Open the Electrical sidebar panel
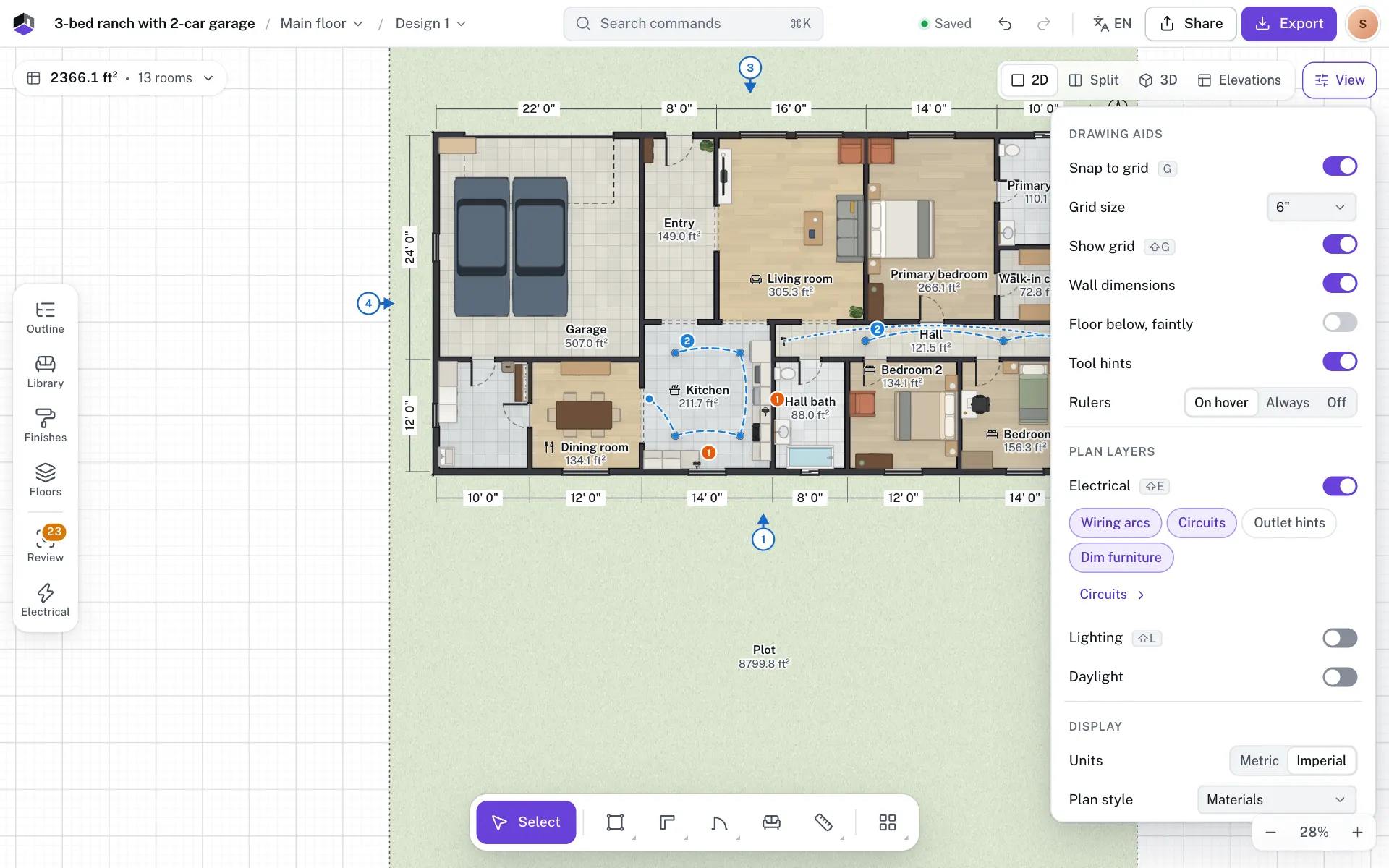 45,600
